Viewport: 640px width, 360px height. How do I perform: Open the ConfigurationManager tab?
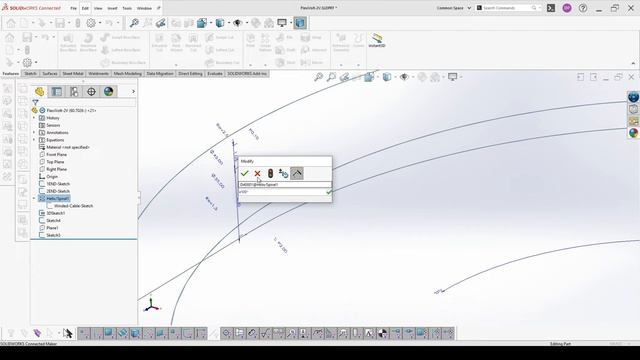tap(74, 91)
